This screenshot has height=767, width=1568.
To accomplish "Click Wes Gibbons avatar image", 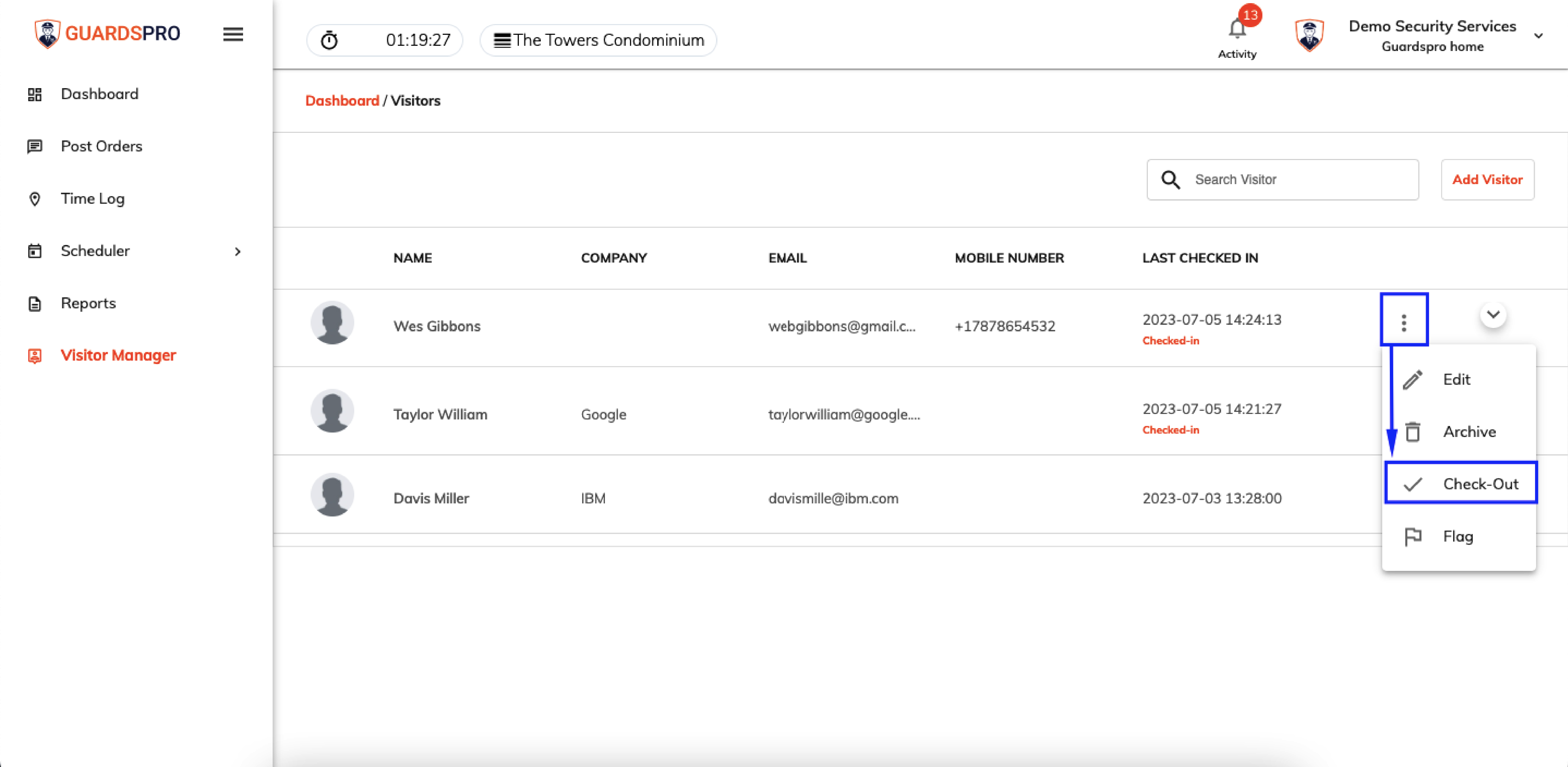I will 332,323.
